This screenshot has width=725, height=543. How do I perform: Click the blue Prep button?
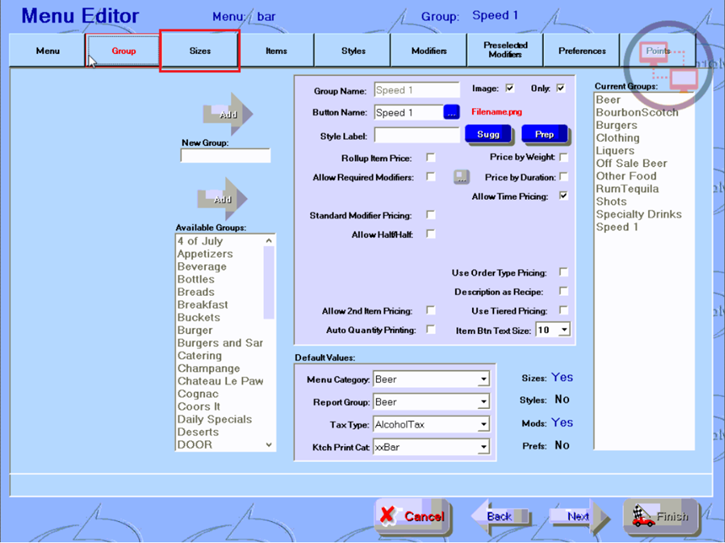pos(545,135)
